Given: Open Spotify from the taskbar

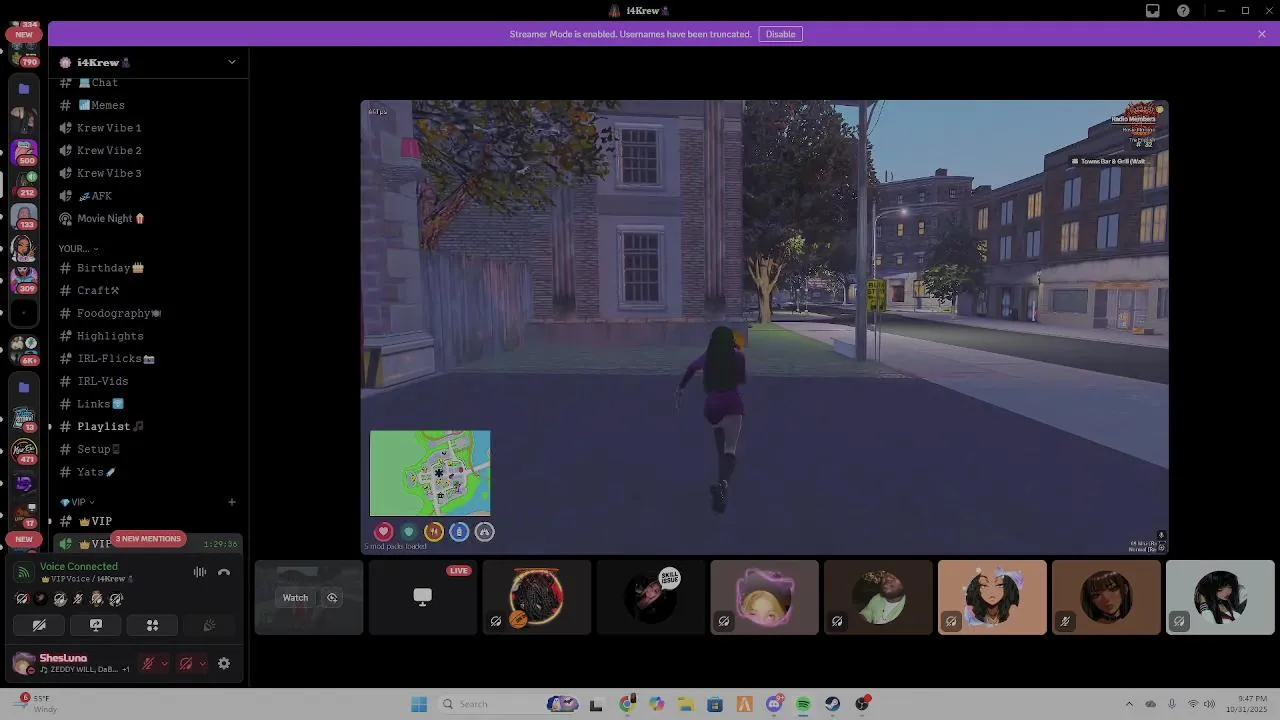Looking at the screenshot, I should [803, 704].
